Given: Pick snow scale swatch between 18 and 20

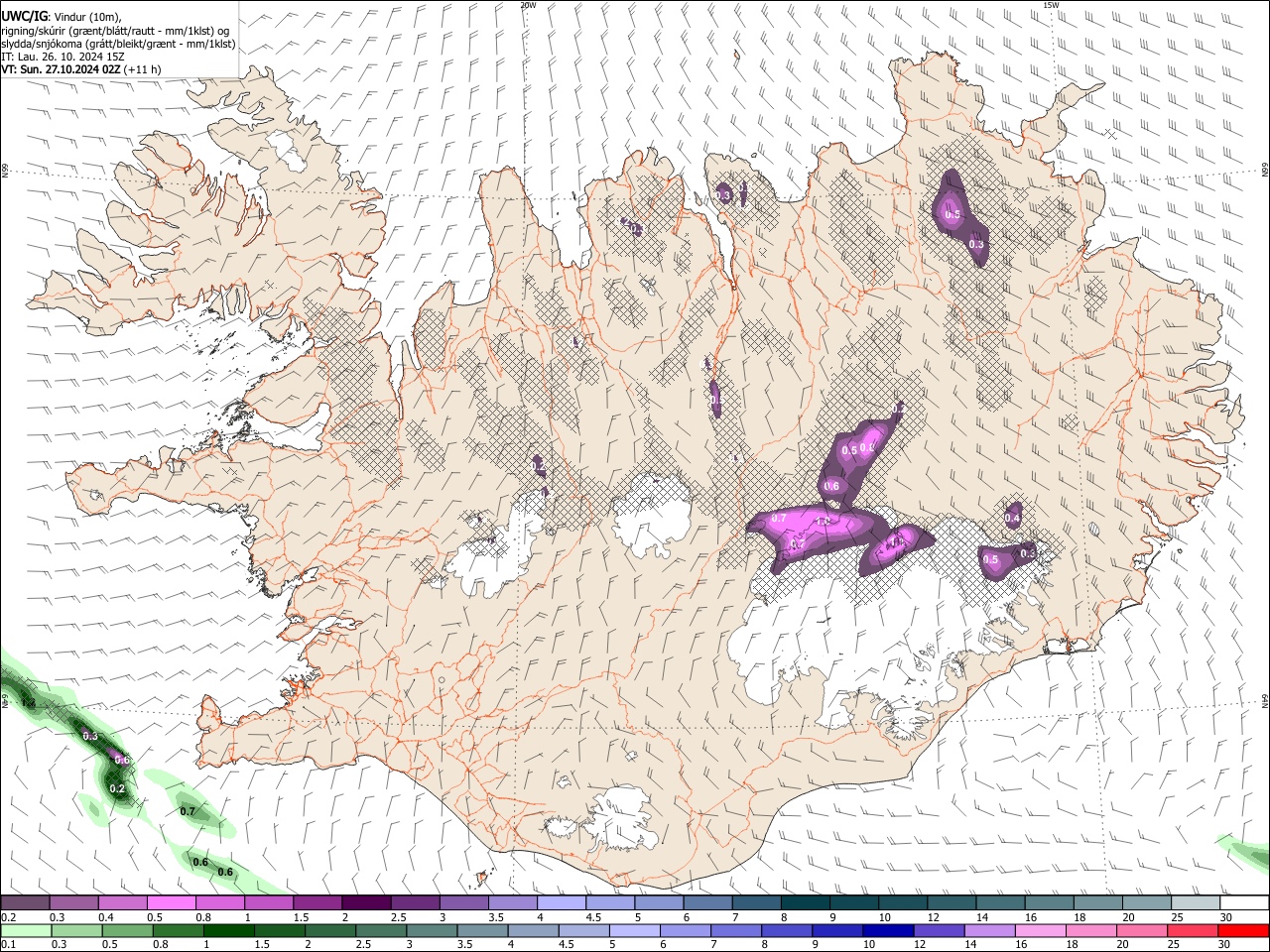Looking at the screenshot, I should click(1099, 902).
